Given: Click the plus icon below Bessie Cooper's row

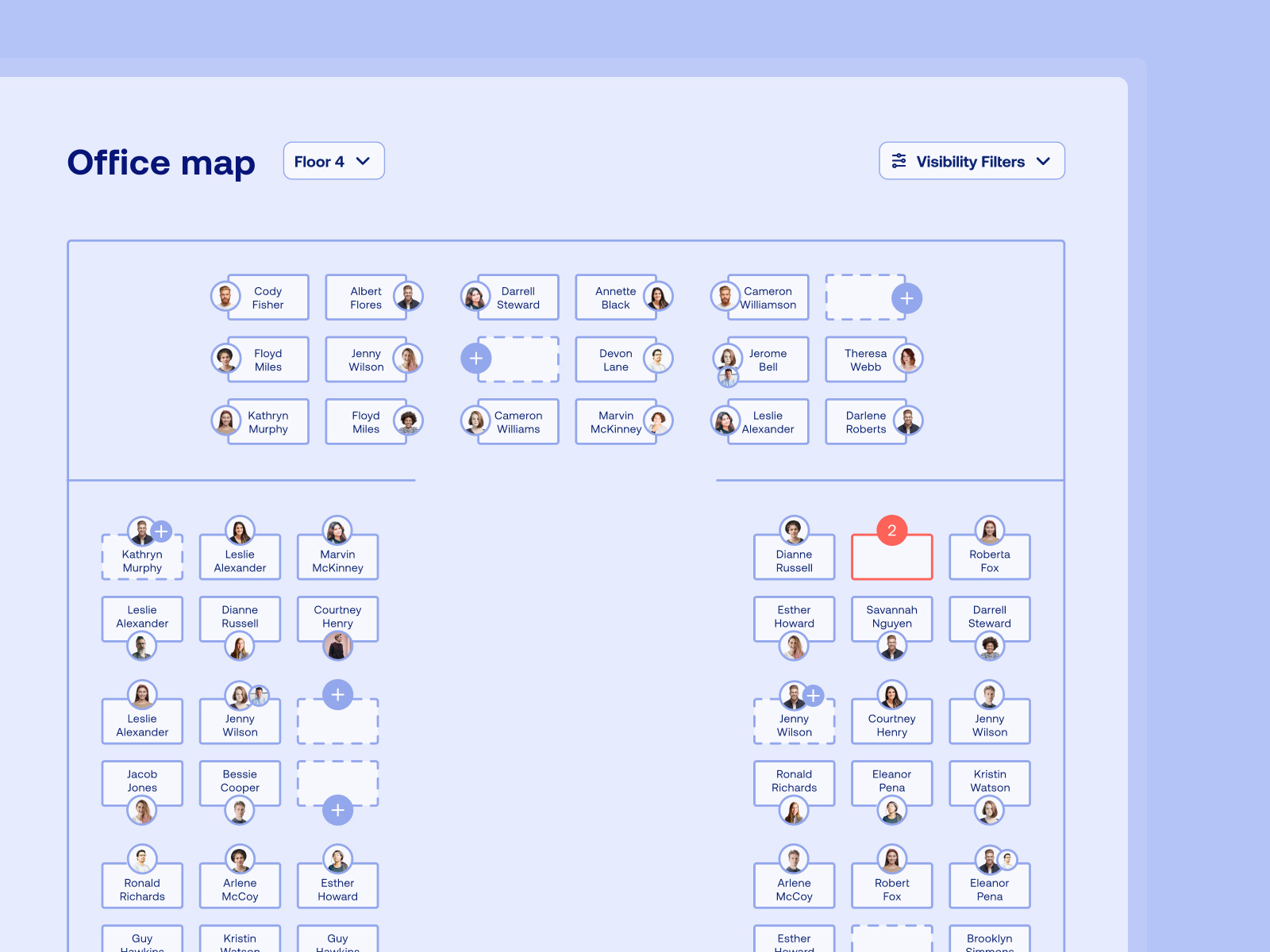Looking at the screenshot, I should (x=337, y=810).
